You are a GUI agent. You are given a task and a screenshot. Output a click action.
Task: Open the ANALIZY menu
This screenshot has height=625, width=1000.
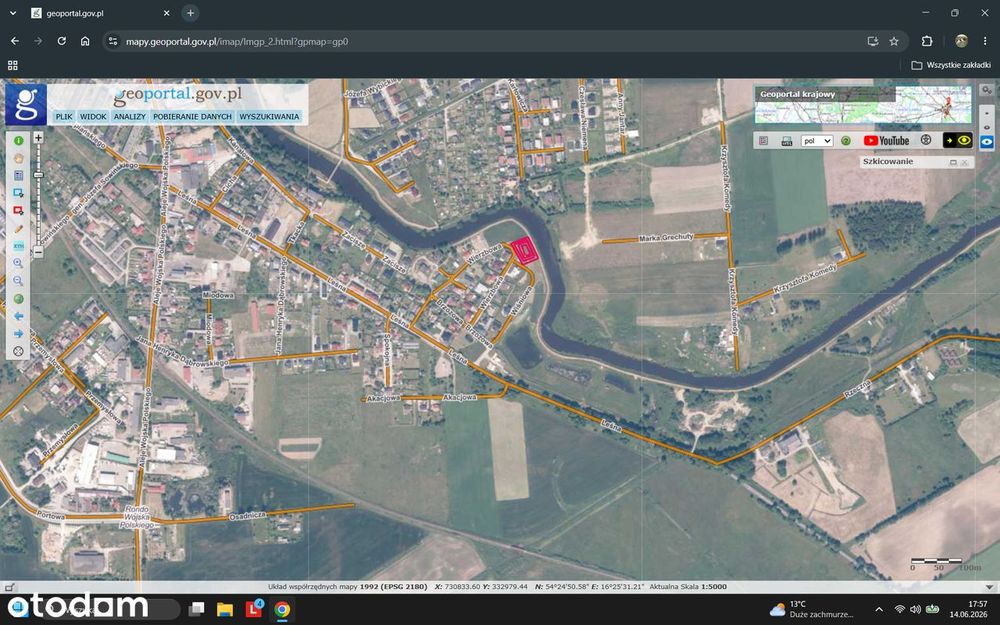click(130, 117)
